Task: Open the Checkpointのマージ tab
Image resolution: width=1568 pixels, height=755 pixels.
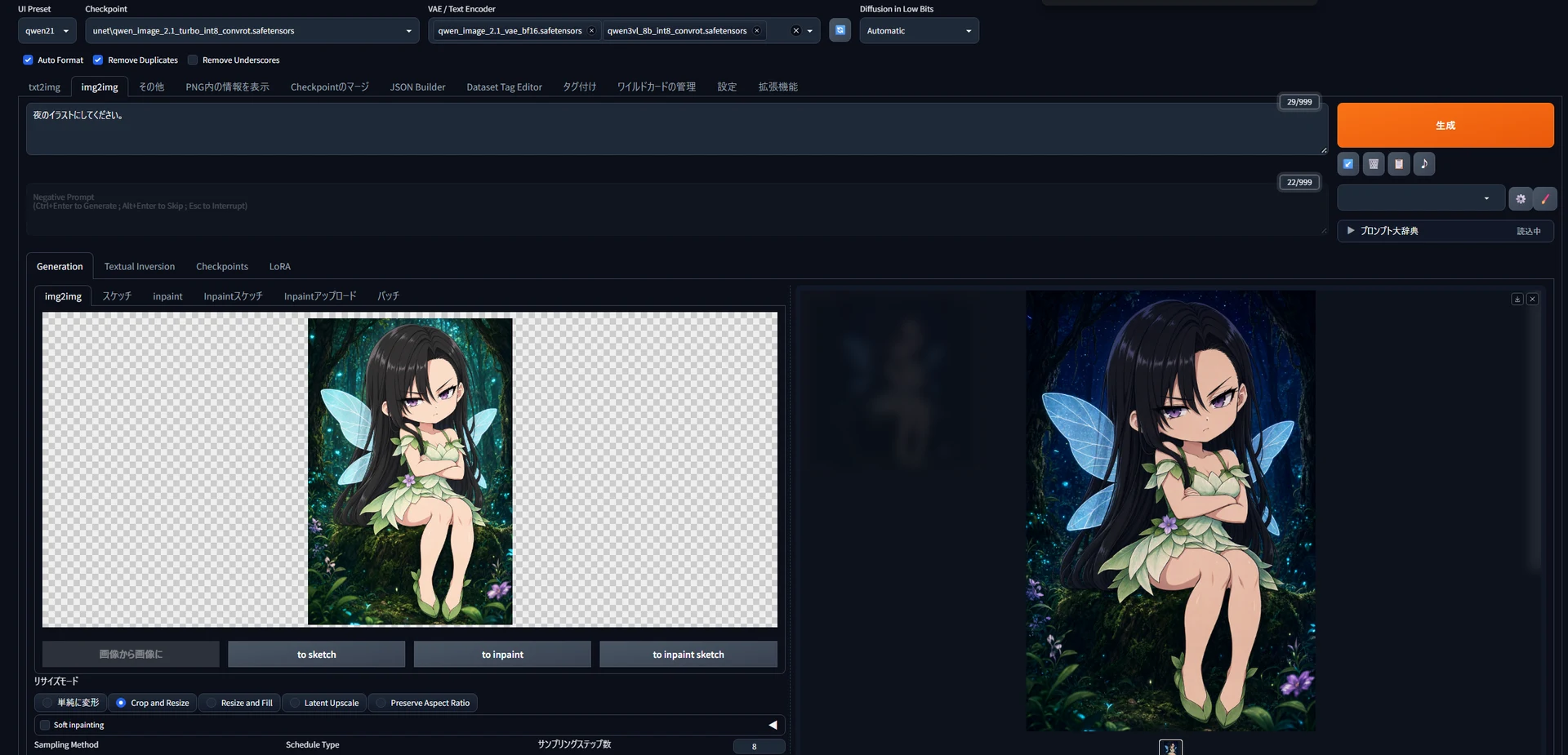Action: tap(330, 87)
